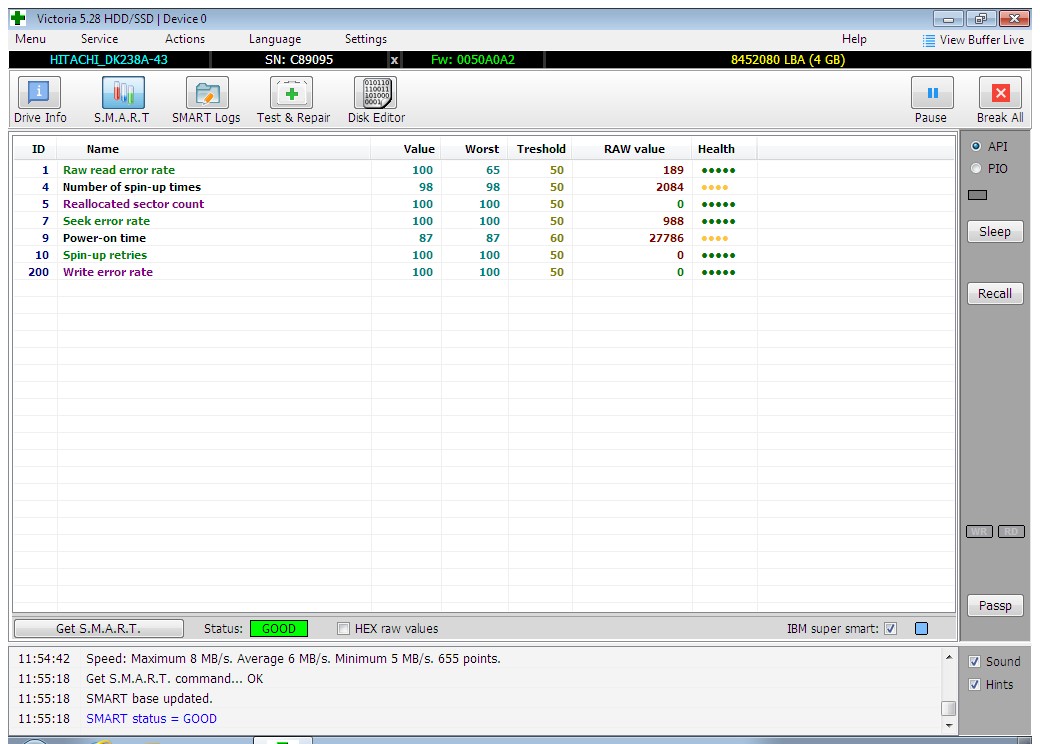Click the SMART status = GOOD log line
This screenshot has width=1040, height=744.
(151, 719)
